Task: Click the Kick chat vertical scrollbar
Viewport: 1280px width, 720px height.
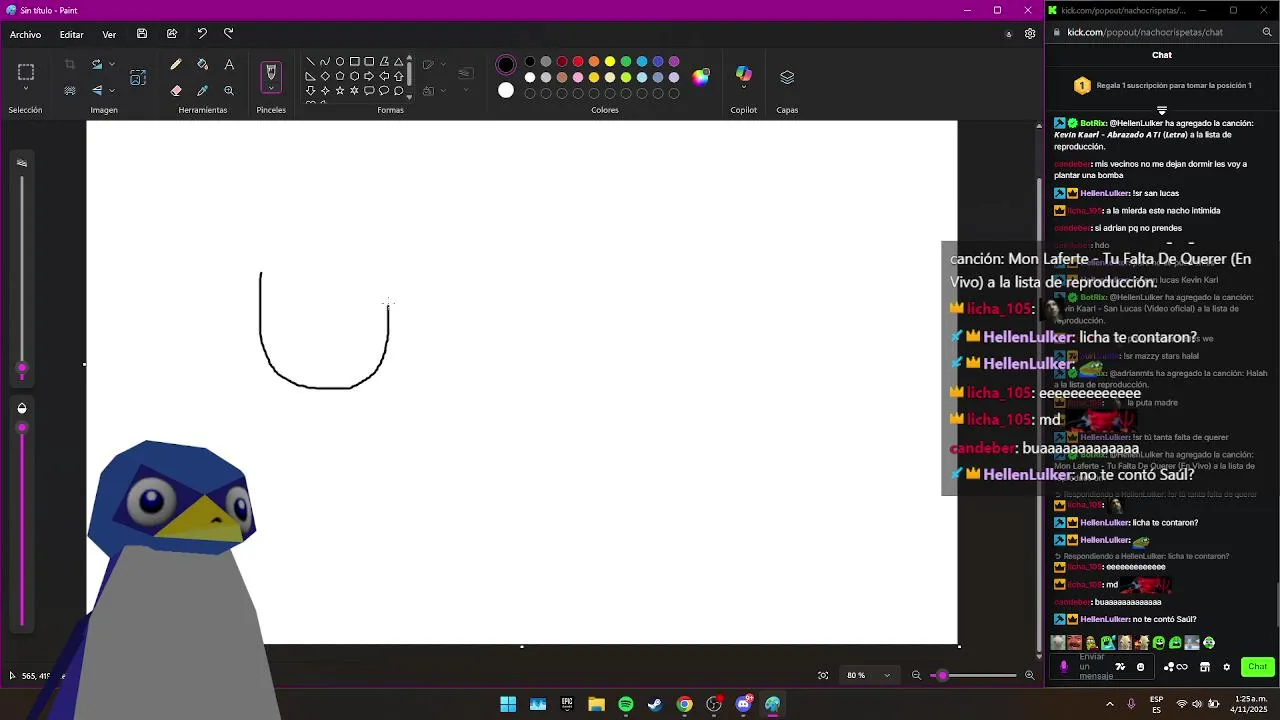Action: pos(1276,603)
